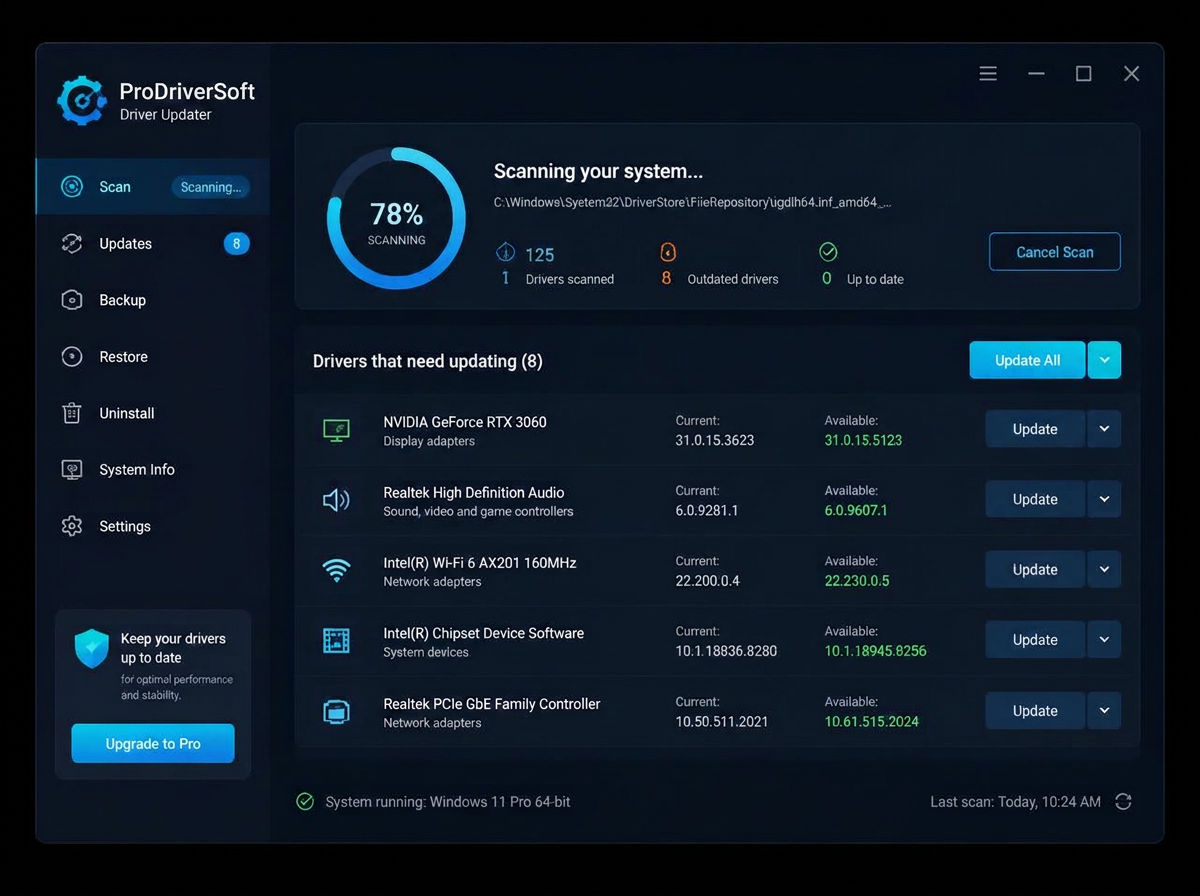Viewport: 1200px width, 896px height.
Task: Expand options for NVIDIA GeForce RTX 3060 update
Action: pyautogui.click(x=1104, y=429)
